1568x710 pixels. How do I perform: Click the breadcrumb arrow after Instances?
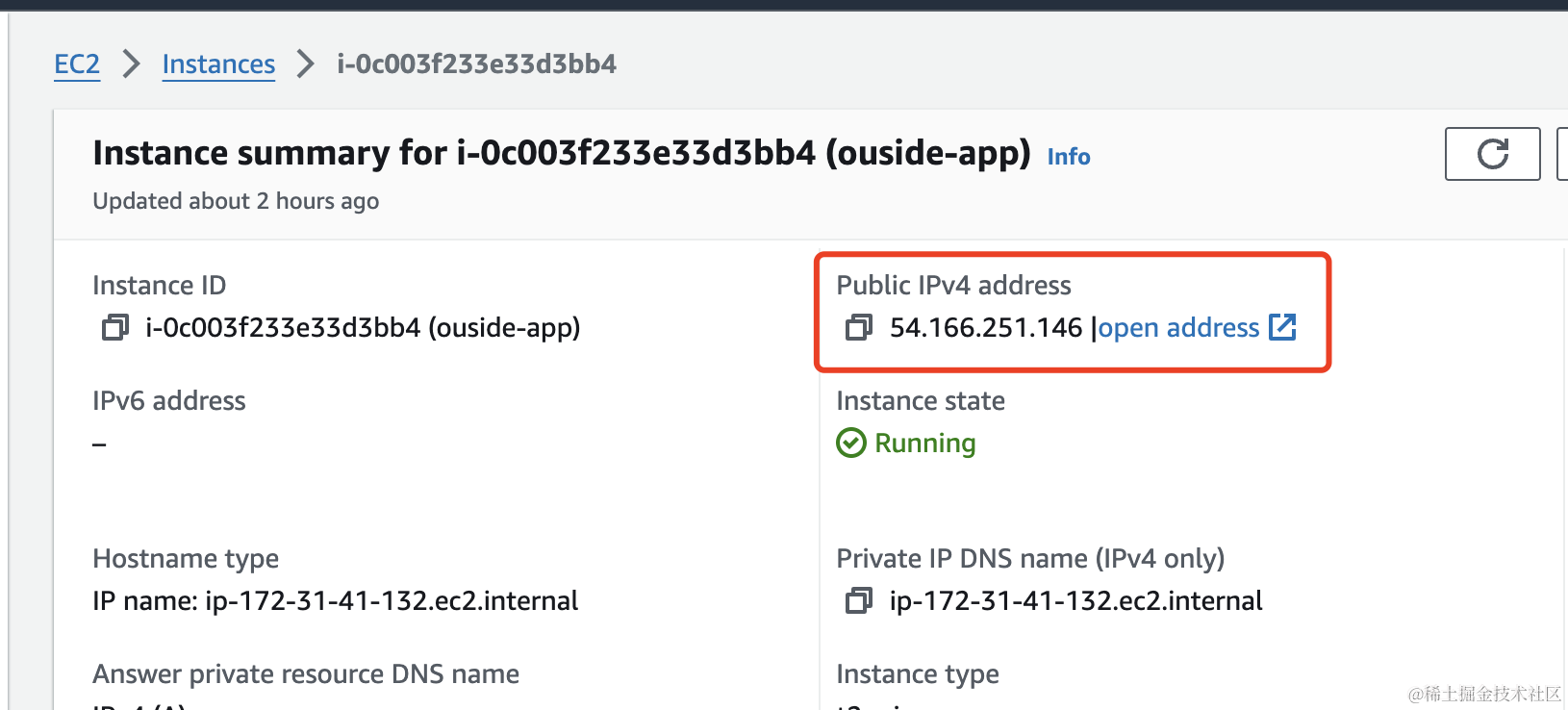(x=306, y=64)
